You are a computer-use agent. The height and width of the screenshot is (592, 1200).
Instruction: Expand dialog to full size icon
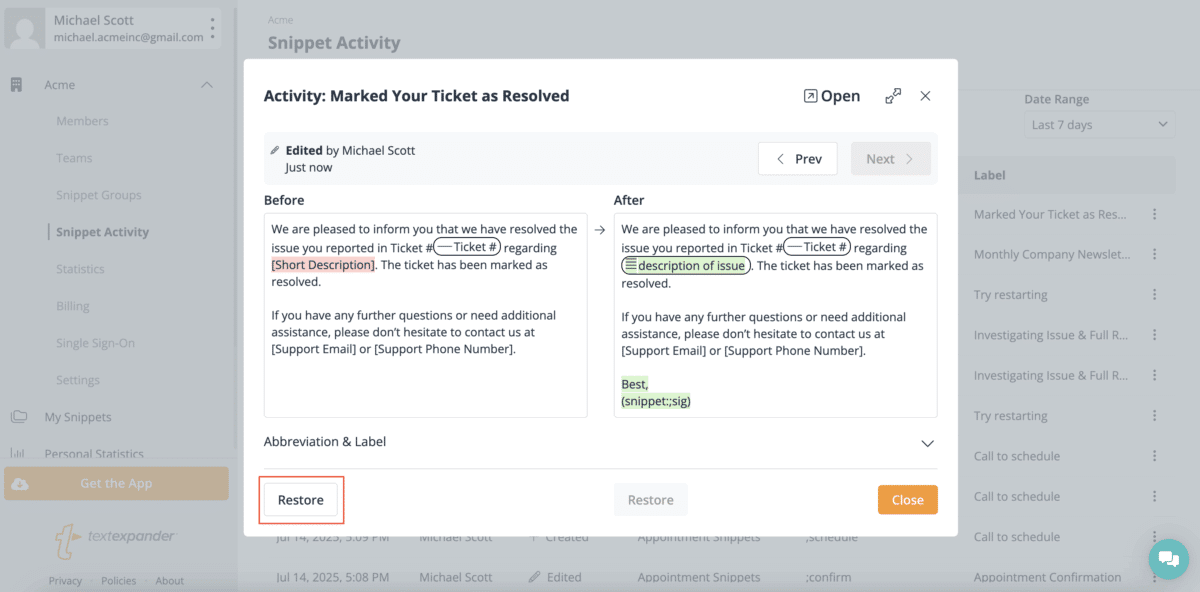click(x=893, y=96)
